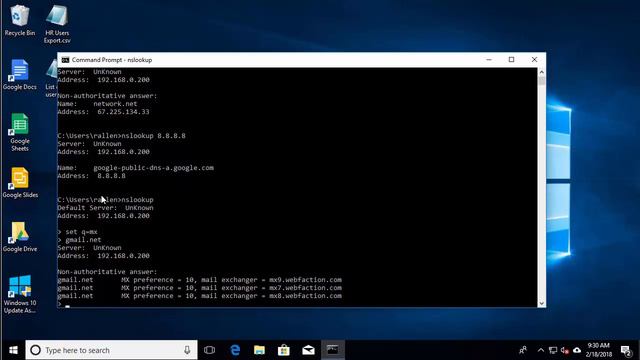This screenshot has width=640, height=360.
Task: Click the 'network.net' name line
Action: point(98,104)
